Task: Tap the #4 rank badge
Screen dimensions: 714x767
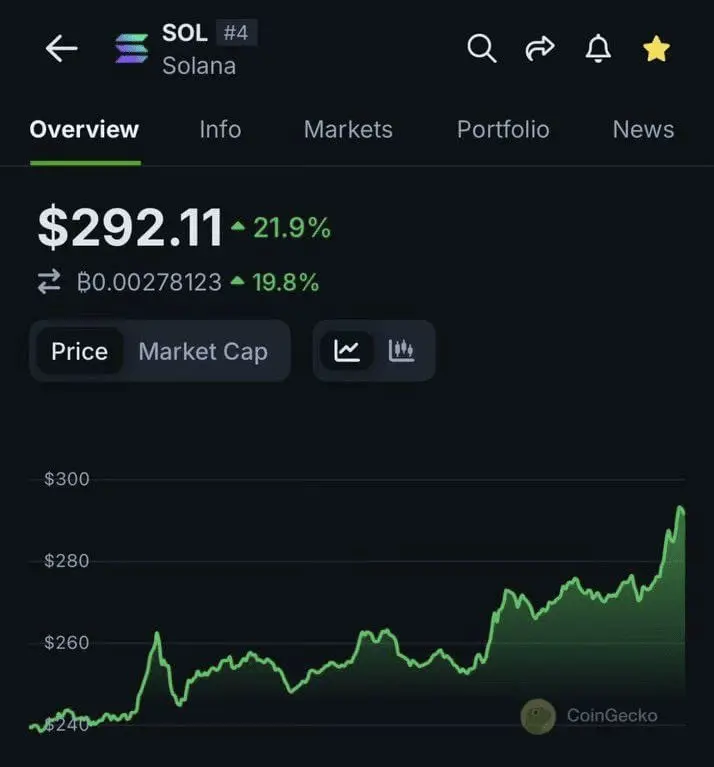Action: 236,33
